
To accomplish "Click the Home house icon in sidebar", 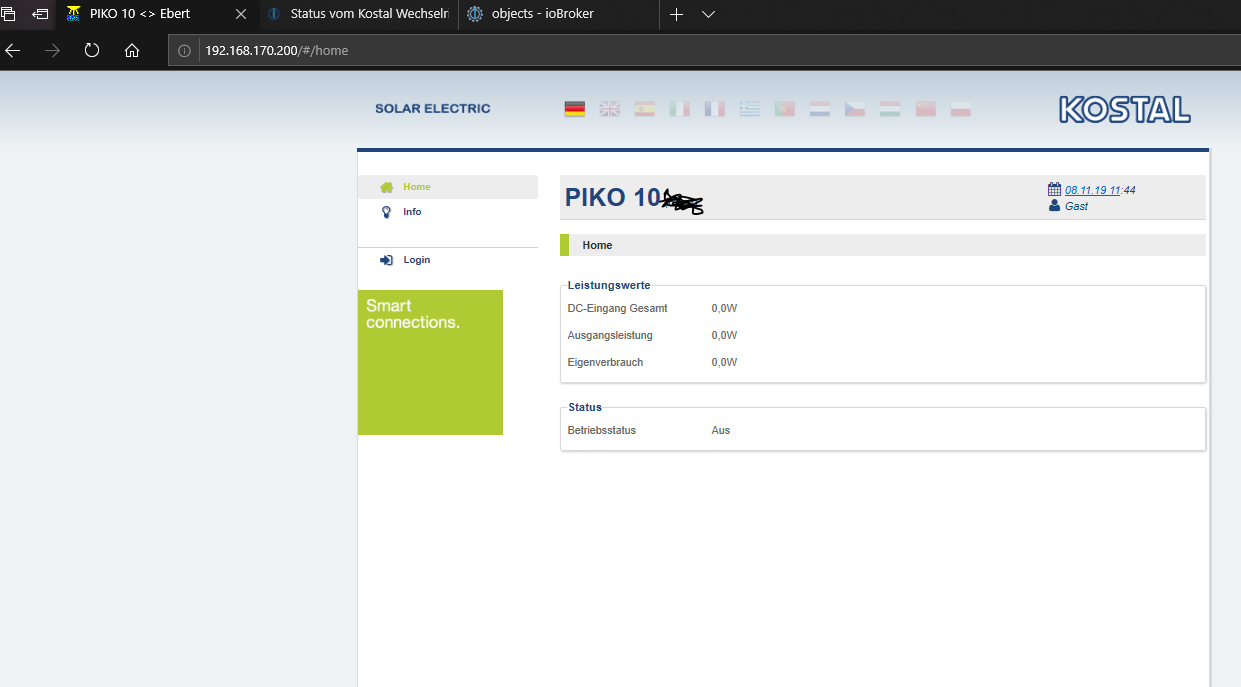I will [387, 187].
